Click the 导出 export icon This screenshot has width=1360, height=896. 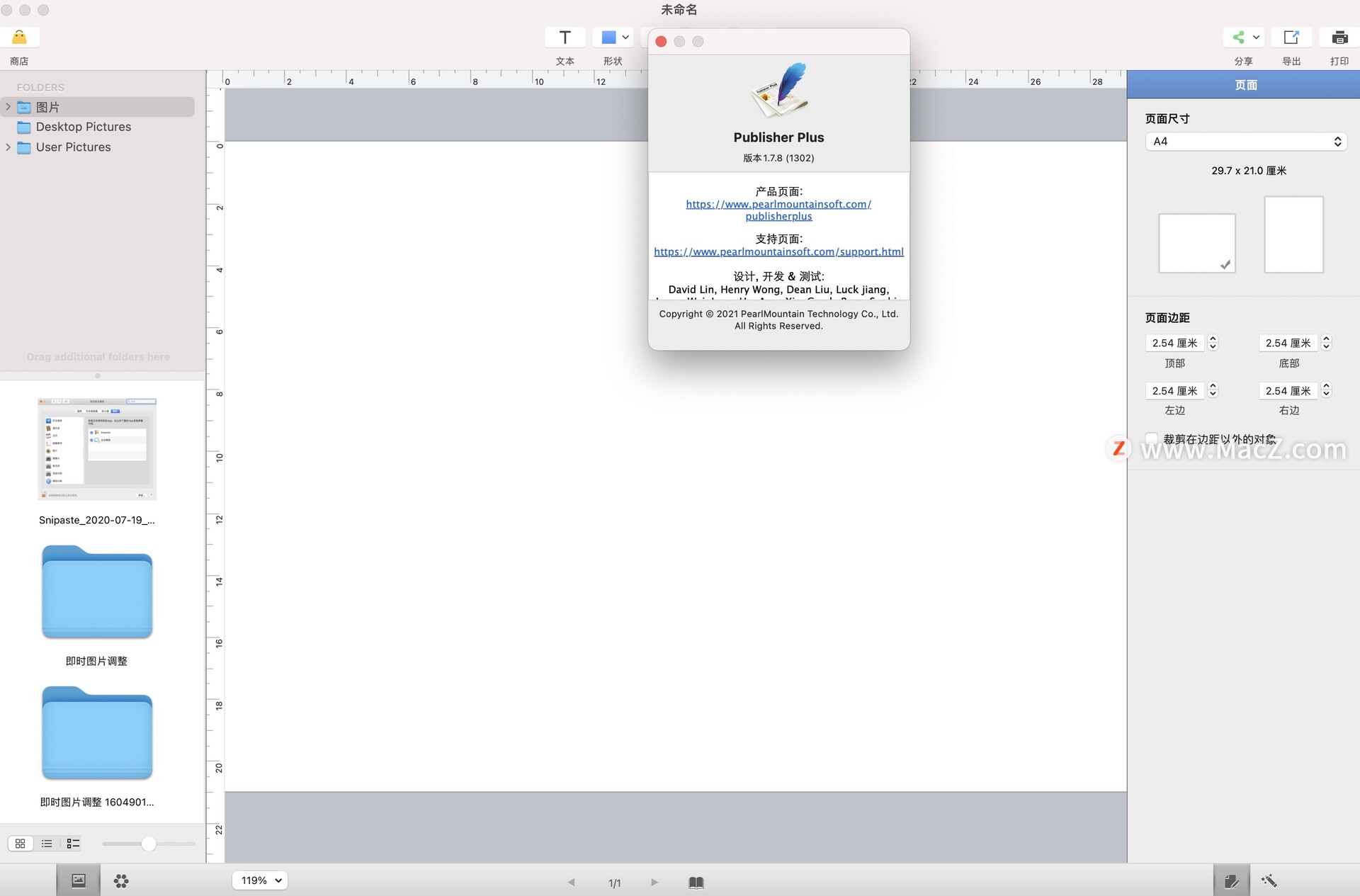1291,38
